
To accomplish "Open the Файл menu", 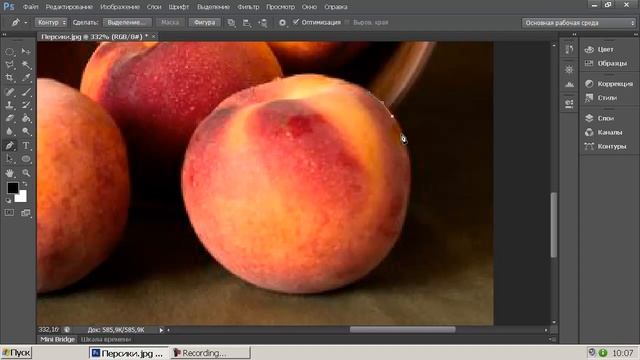I will (31, 7).
